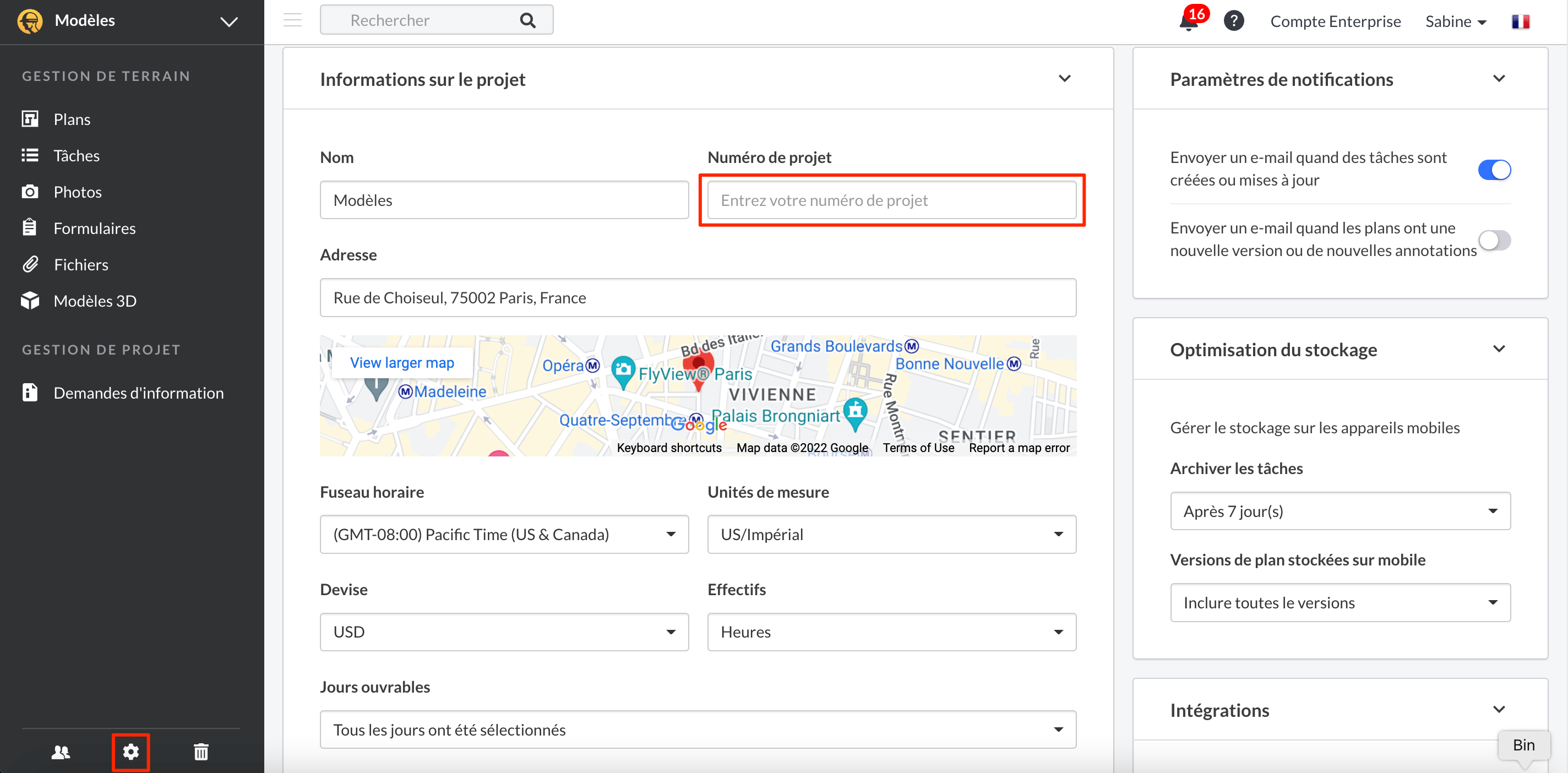Click the Demandes d'information document icon

pos(30,393)
